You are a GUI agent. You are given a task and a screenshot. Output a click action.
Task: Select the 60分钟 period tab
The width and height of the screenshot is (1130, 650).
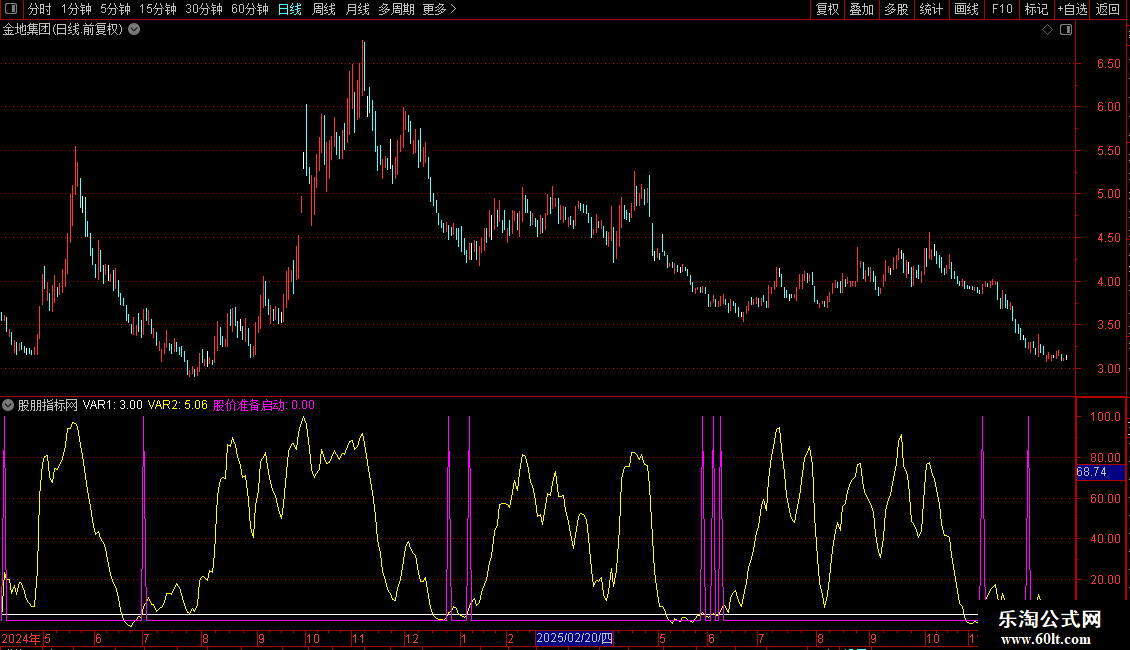coord(250,9)
